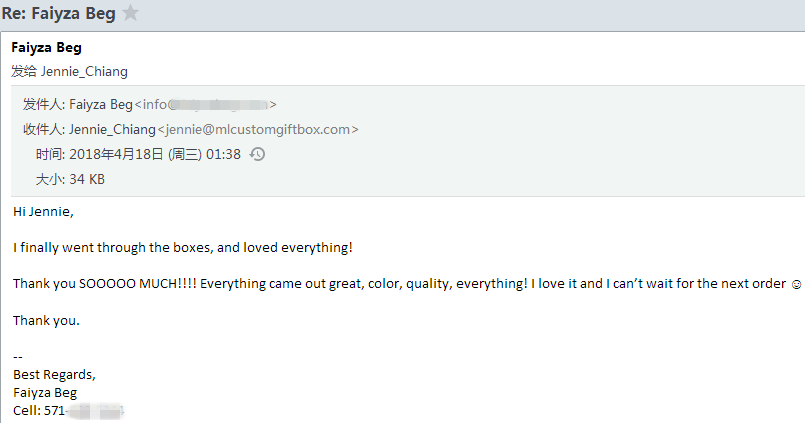805x423 pixels.
Task: Click the smiley emoji in the message
Action: tap(796, 284)
